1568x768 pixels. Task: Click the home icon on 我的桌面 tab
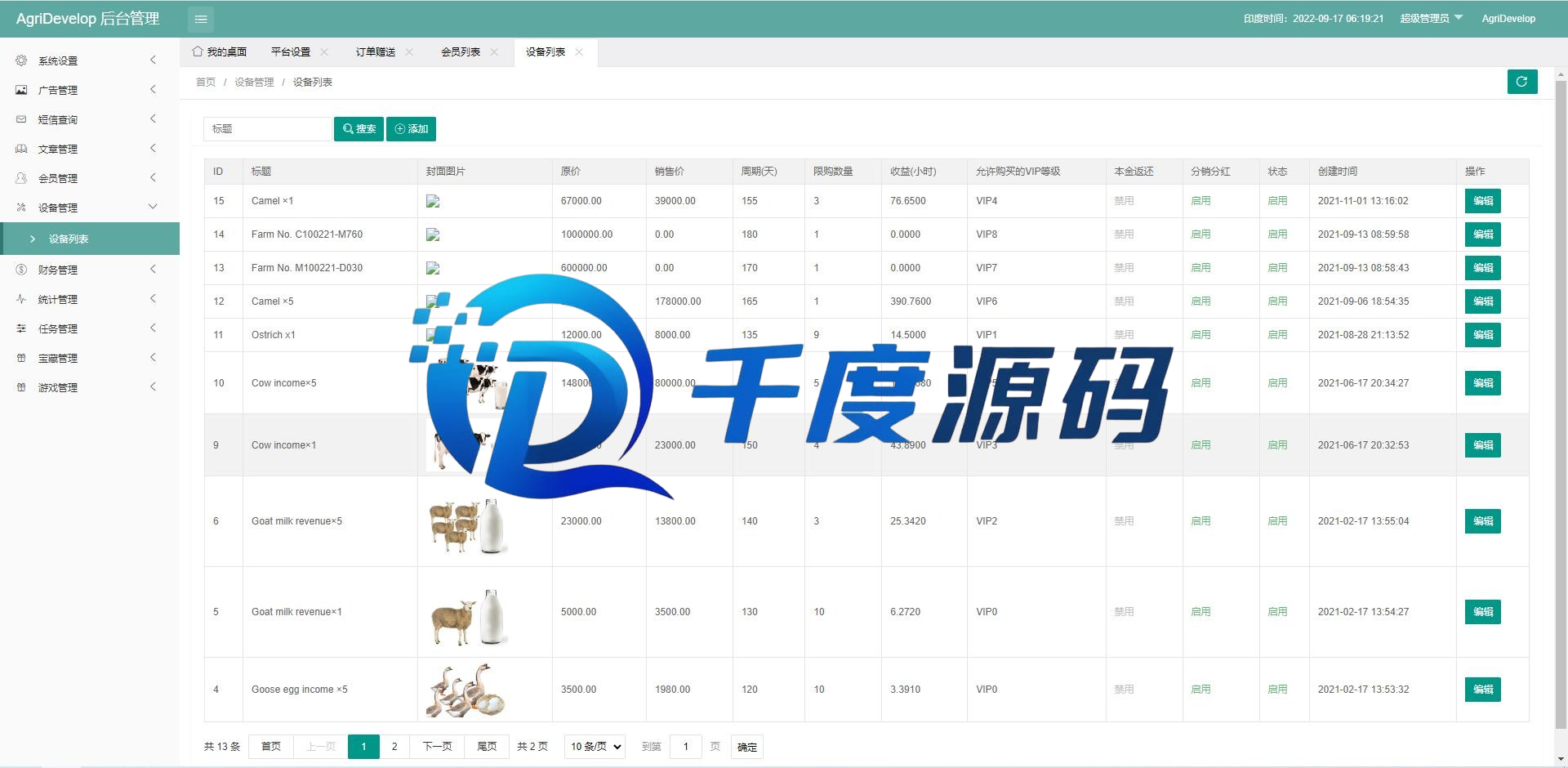coord(198,51)
